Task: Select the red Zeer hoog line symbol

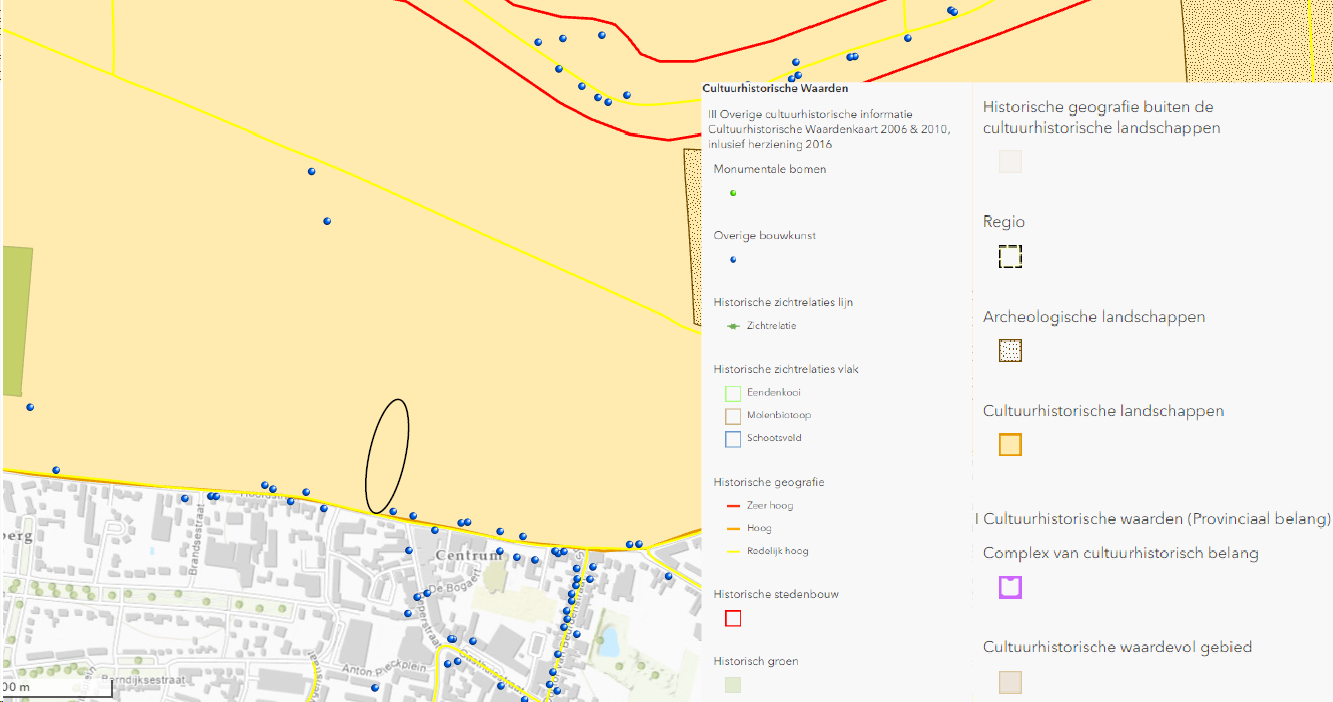Action: tap(733, 506)
